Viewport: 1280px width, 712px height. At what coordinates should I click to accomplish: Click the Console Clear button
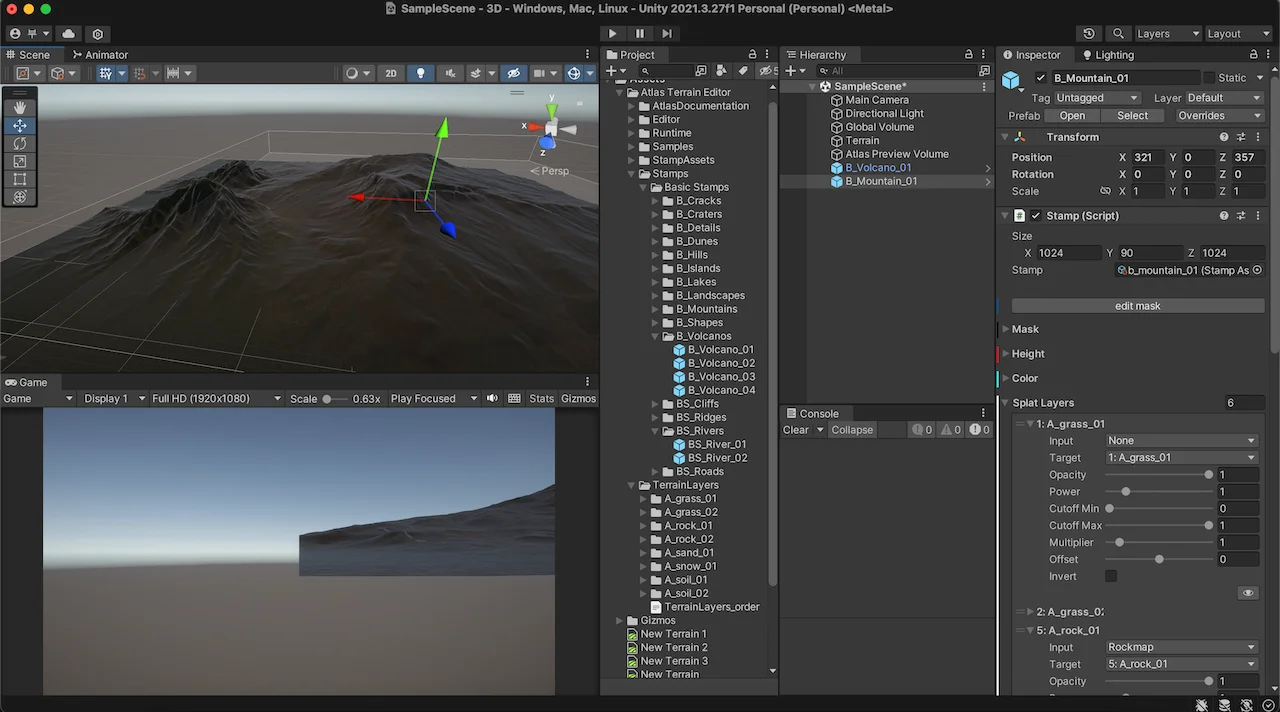(796, 430)
